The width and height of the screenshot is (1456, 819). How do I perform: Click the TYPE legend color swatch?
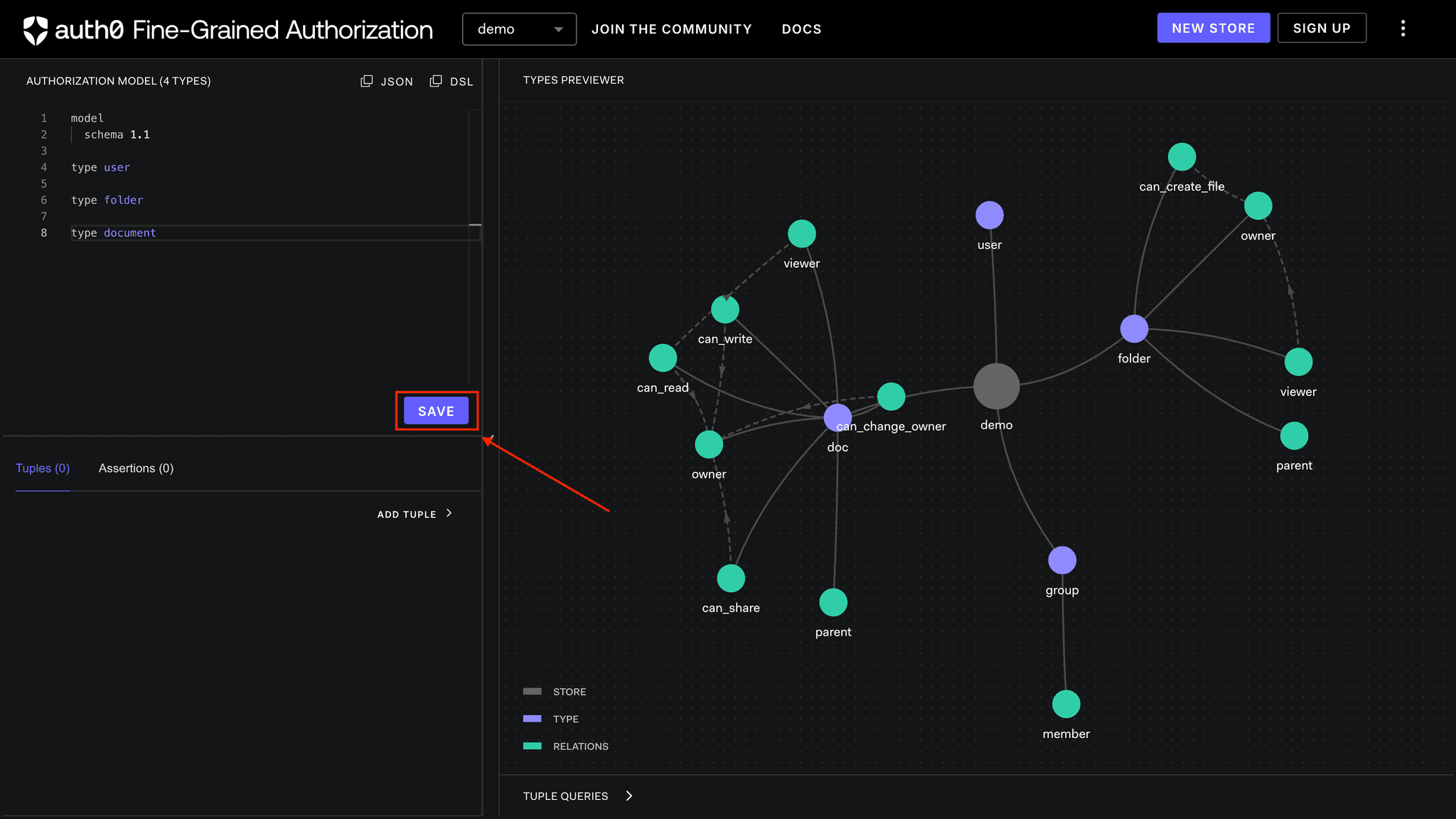coord(532,719)
